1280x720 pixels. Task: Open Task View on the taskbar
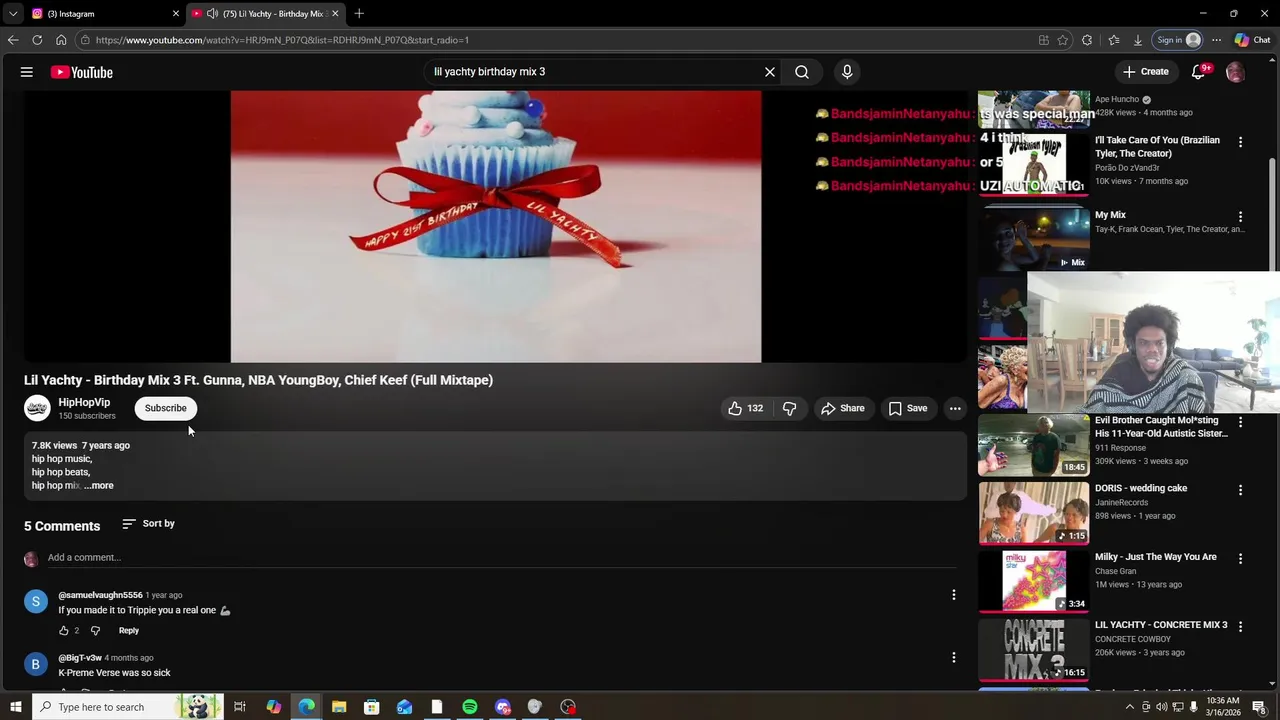pos(240,707)
